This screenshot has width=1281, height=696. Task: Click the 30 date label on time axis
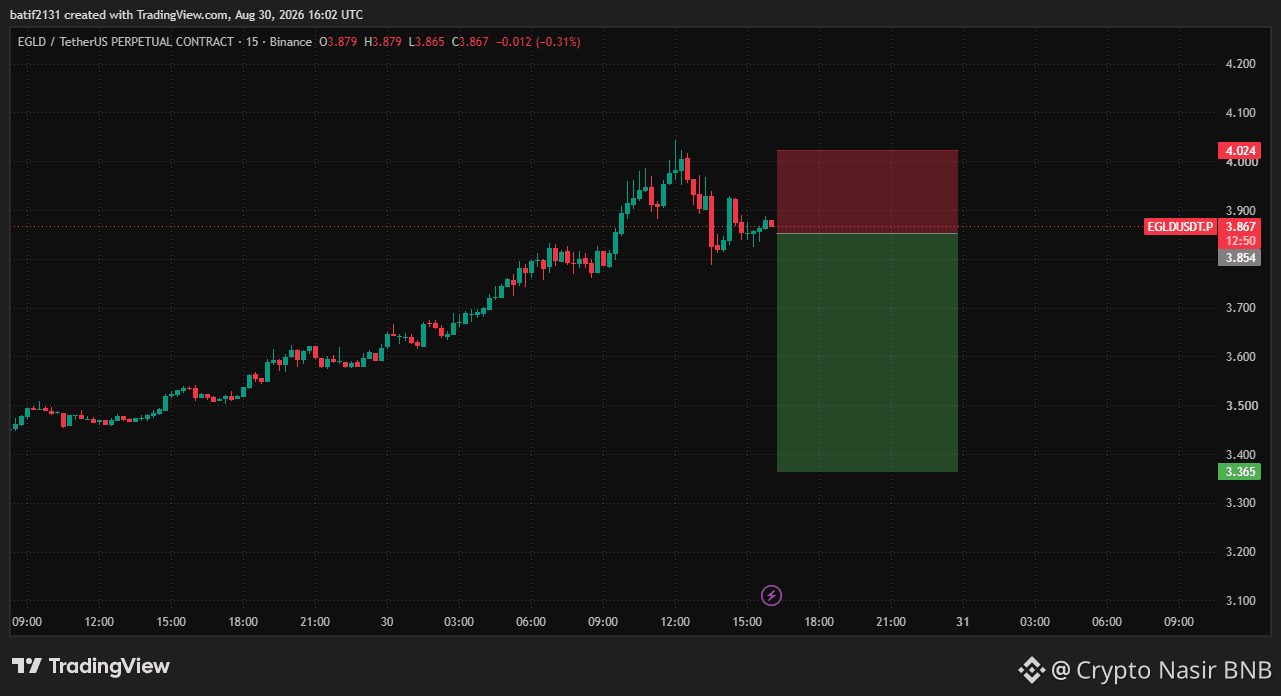tap(387, 622)
